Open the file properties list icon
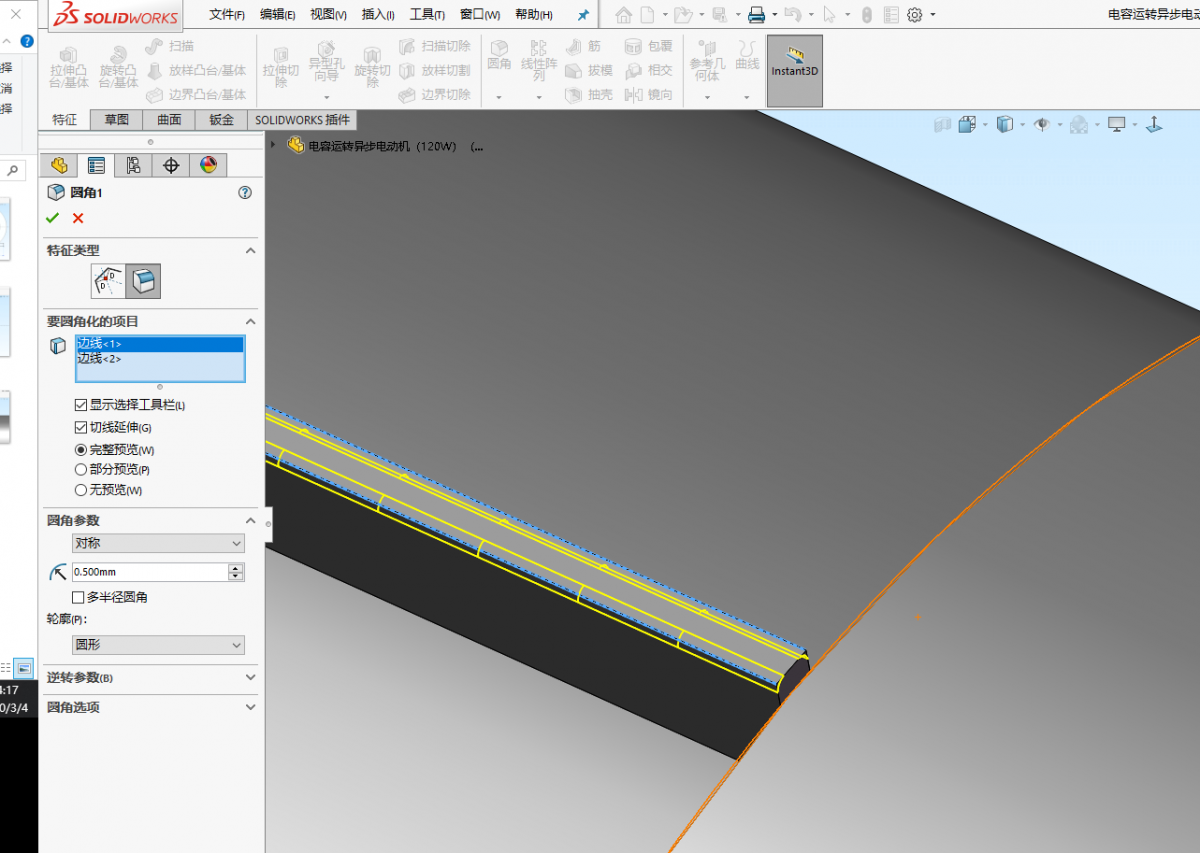 (890, 14)
